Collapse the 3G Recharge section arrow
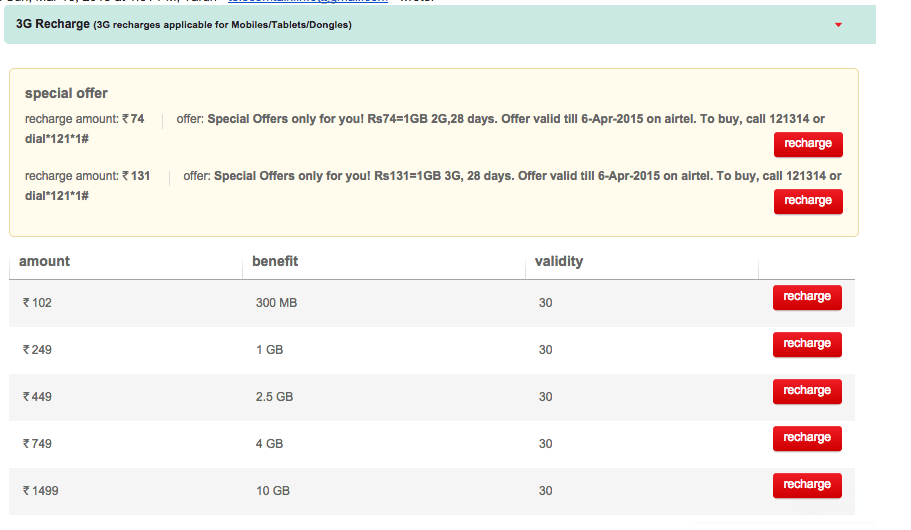This screenshot has width=911, height=530. pos(838,25)
